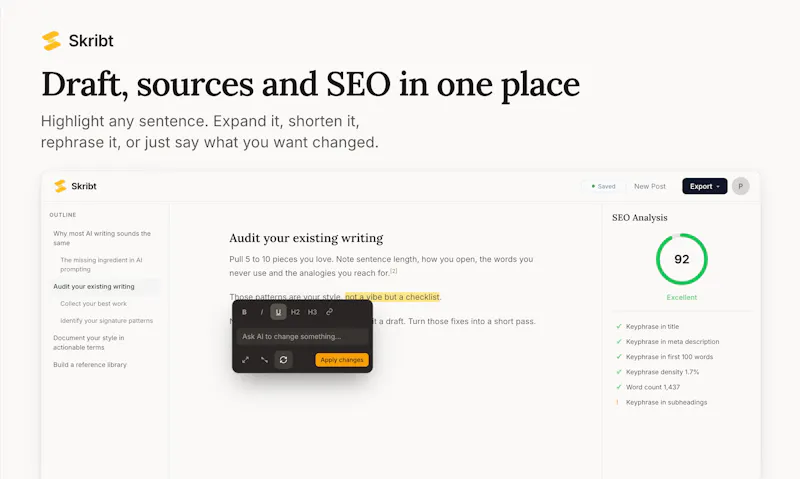Screen dimensions: 800x479
Task: Click the Excellent score label
Action: pos(682,297)
